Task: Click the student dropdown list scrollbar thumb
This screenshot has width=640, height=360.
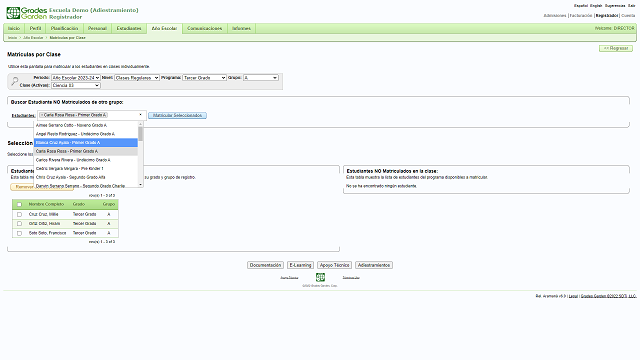Action: pos(140,133)
